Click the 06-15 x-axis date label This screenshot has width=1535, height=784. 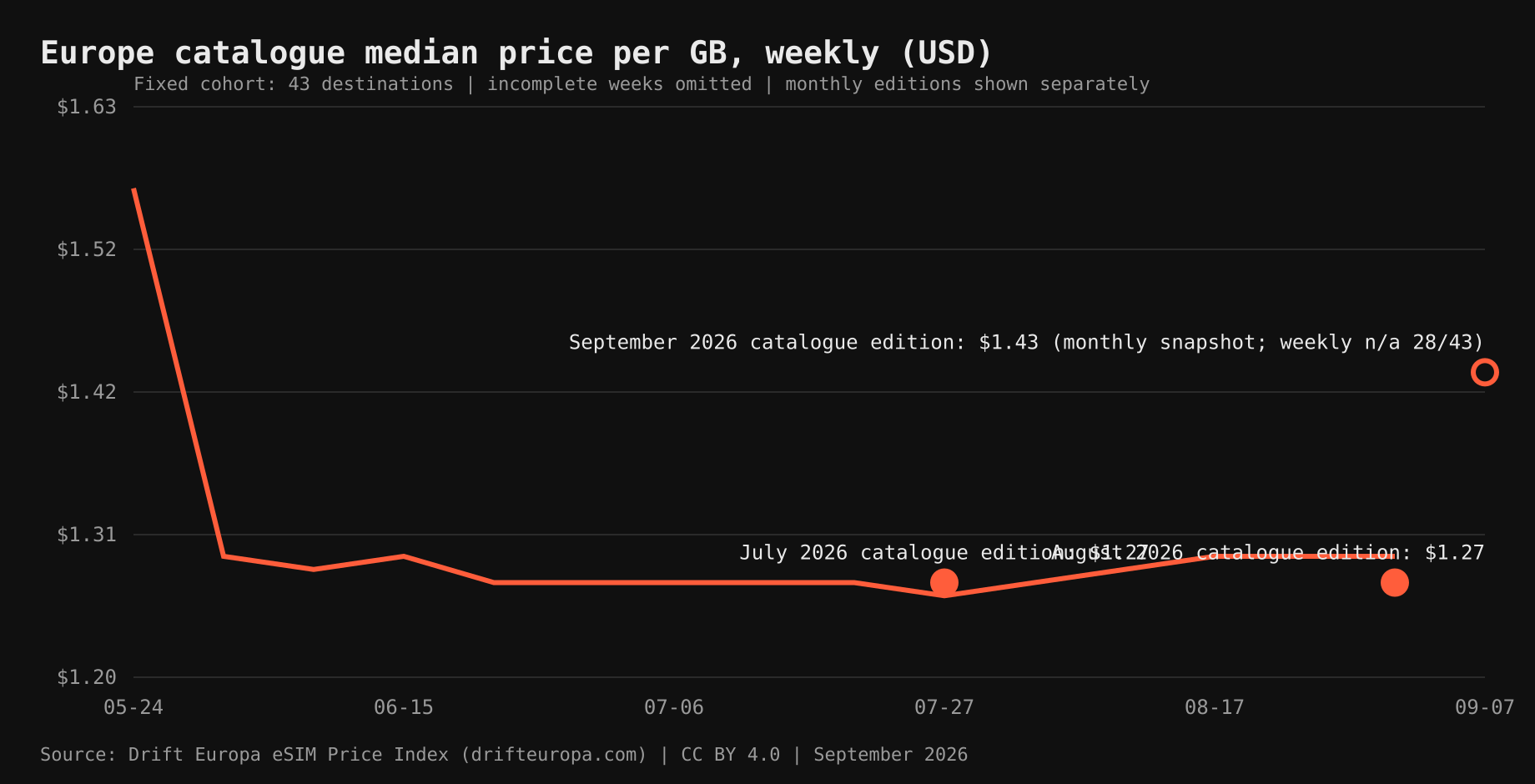[x=404, y=707]
